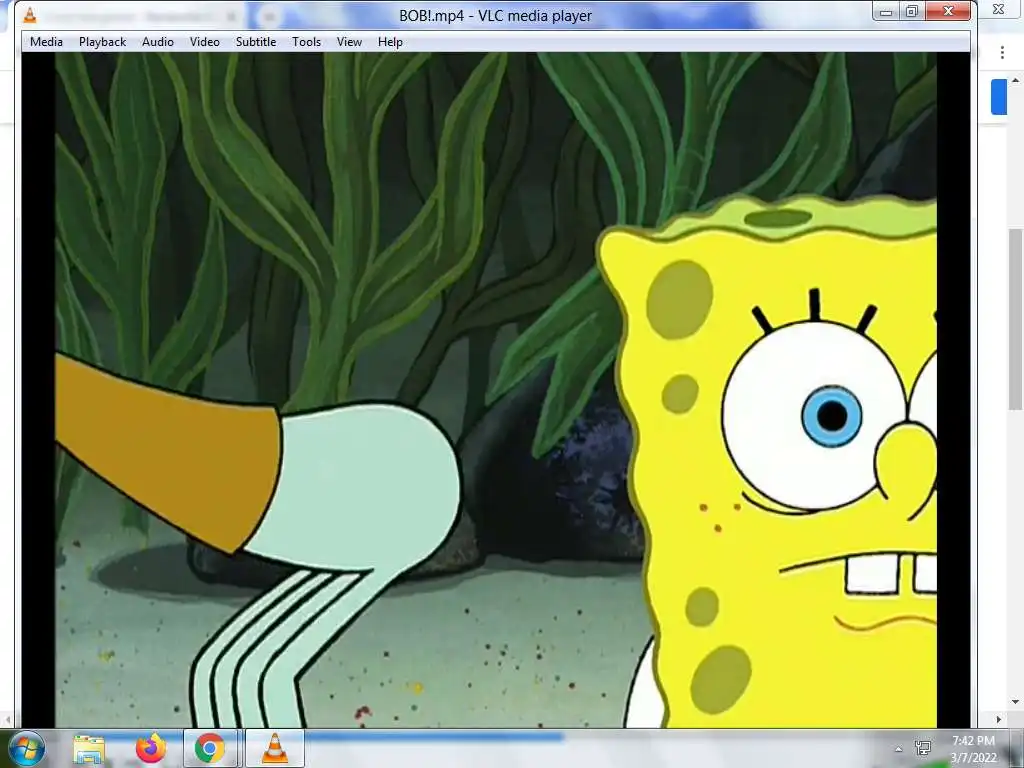Screen dimensions: 1024x768
Task: Open the Video menu
Action: coord(204,42)
